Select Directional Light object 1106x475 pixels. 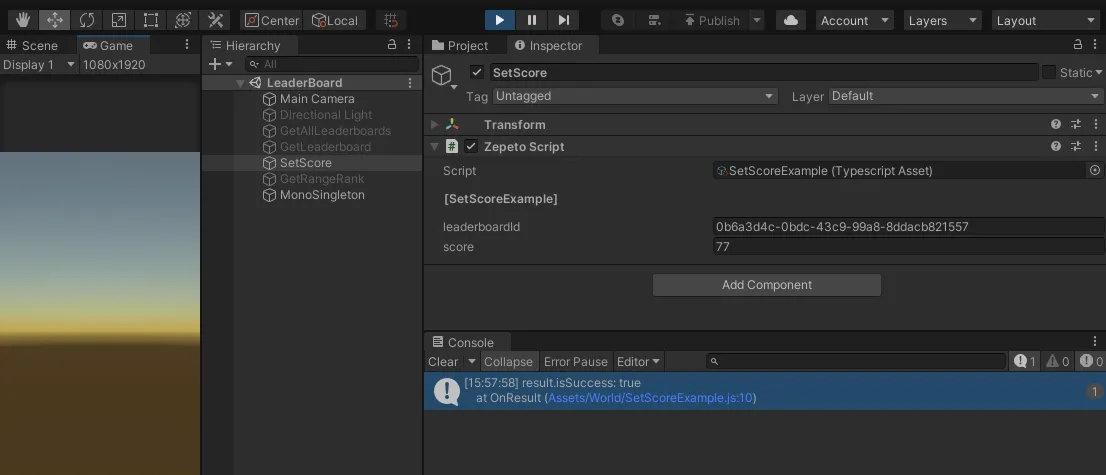pos(326,115)
